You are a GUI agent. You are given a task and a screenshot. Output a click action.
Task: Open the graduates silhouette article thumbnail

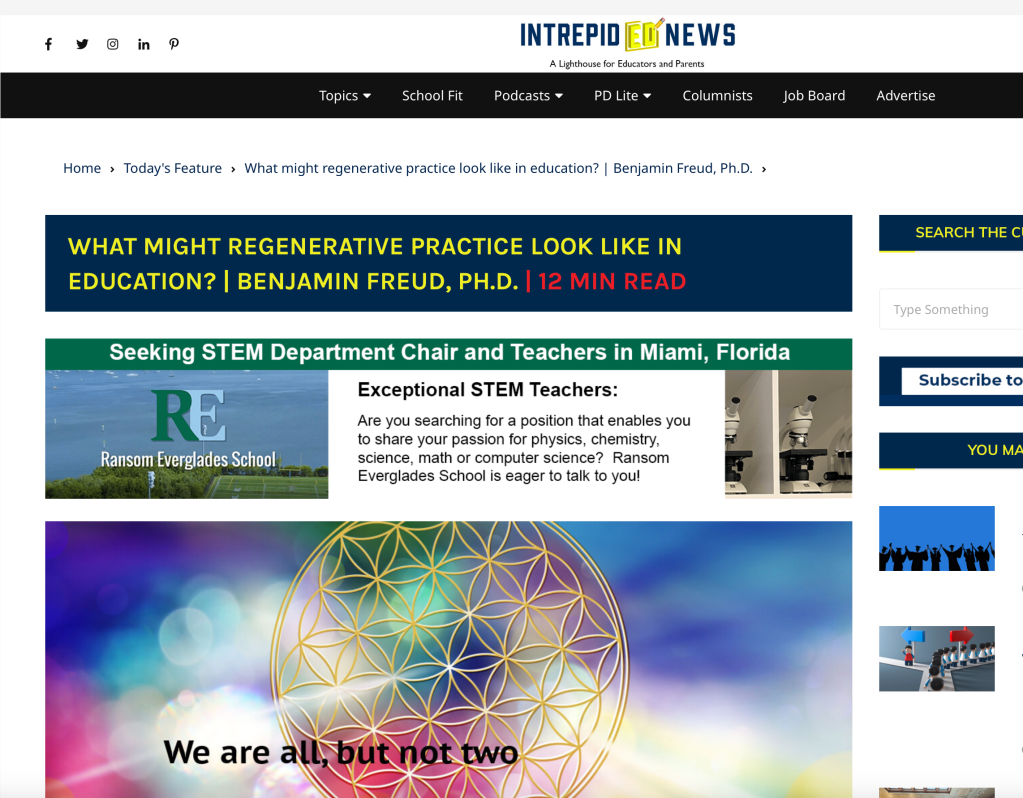pos(936,539)
